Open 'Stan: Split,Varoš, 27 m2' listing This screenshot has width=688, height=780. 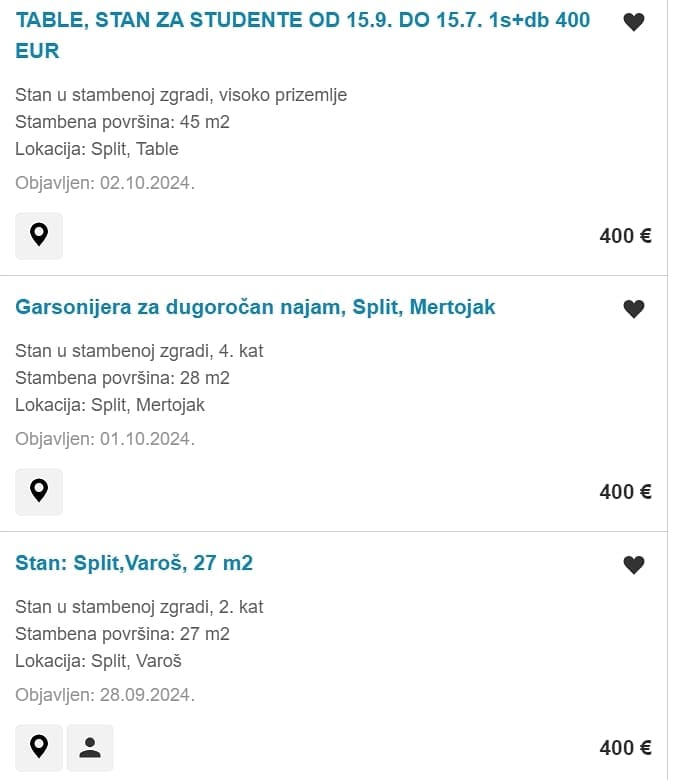point(134,563)
